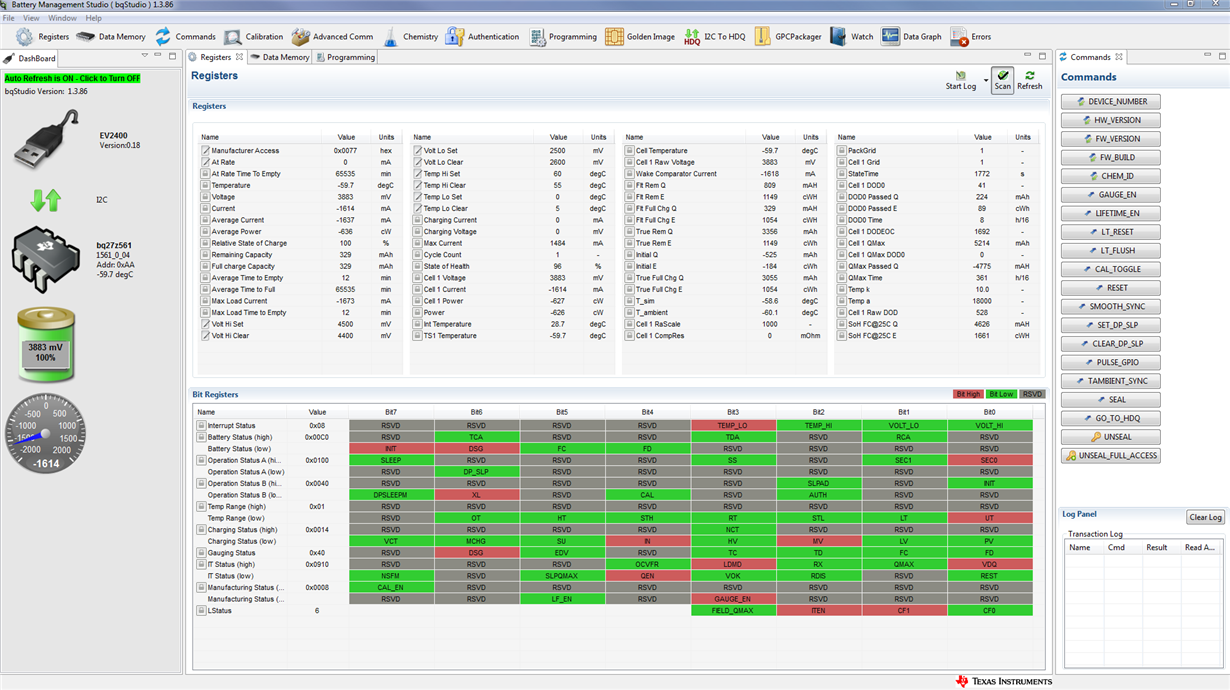The height and width of the screenshot is (690, 1230).
Task: Clear the transaction log
Action: (x=1205, y=517)
